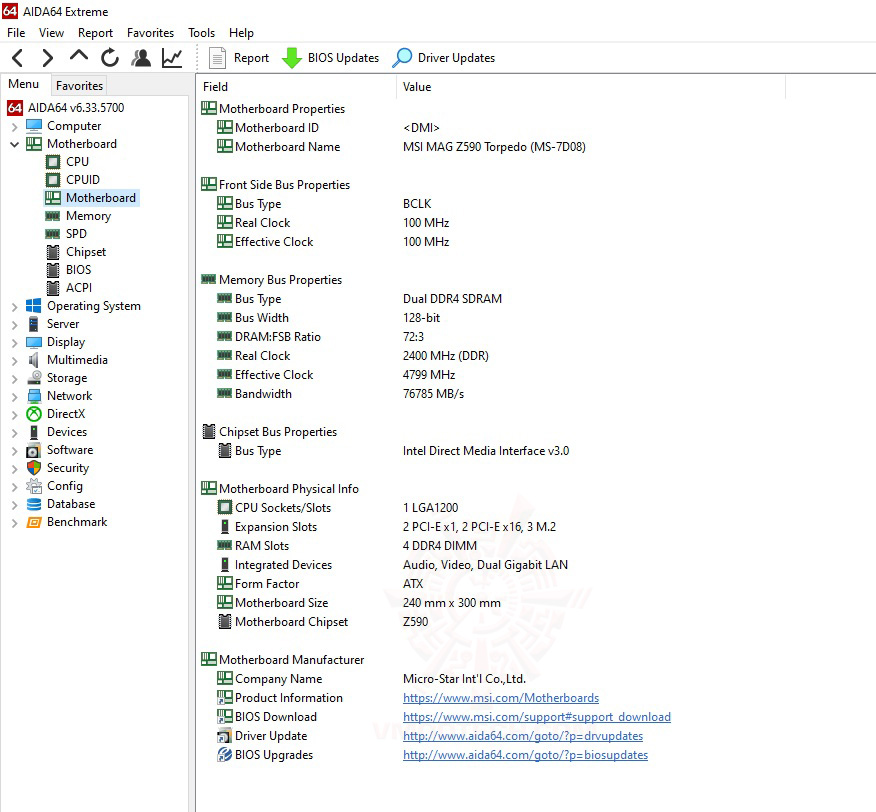Viewport: 876px width, 812px height.
Task: Expand the Multimedia tree node
Action: click(15, 360)
